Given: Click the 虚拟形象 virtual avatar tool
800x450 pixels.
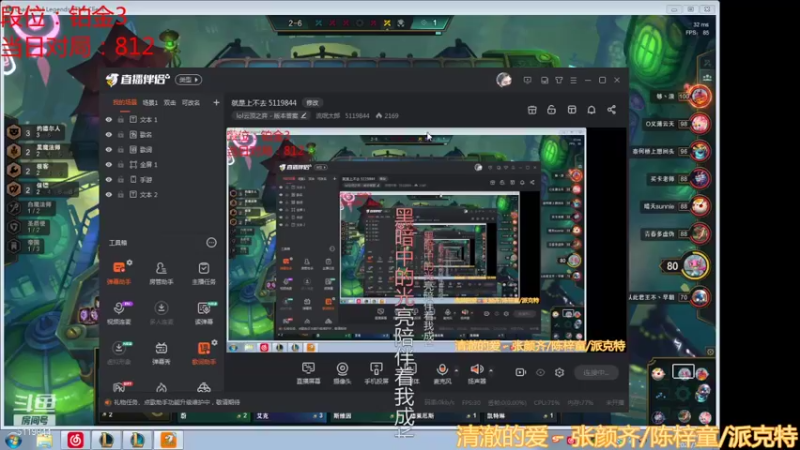Looking at the screenshot, I should pos(118,353).
